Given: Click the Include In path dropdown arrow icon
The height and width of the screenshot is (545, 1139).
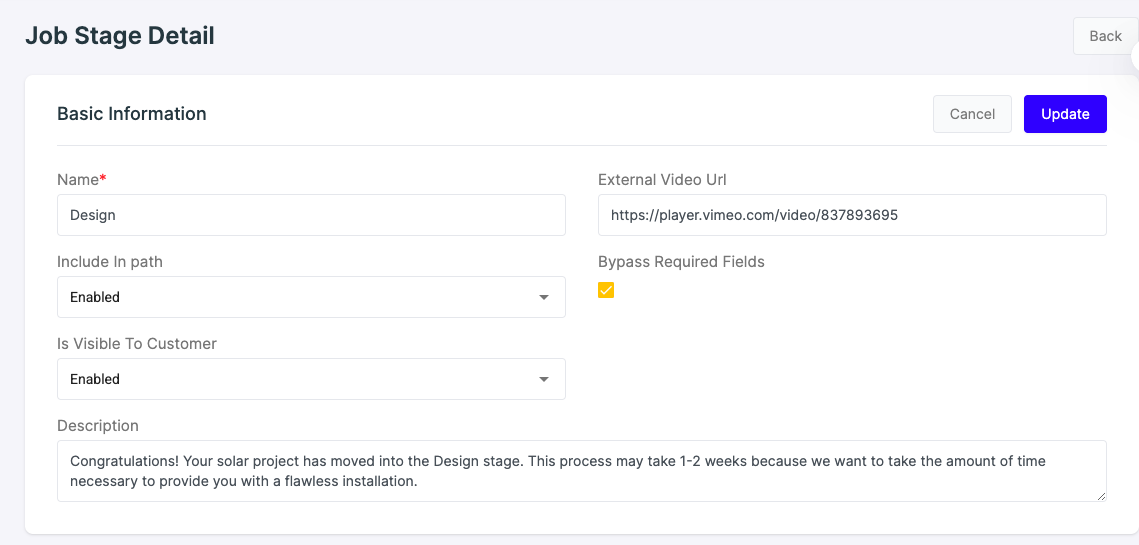Looking at the screenshot, I should pyautogui.click(x=543, y=297).
